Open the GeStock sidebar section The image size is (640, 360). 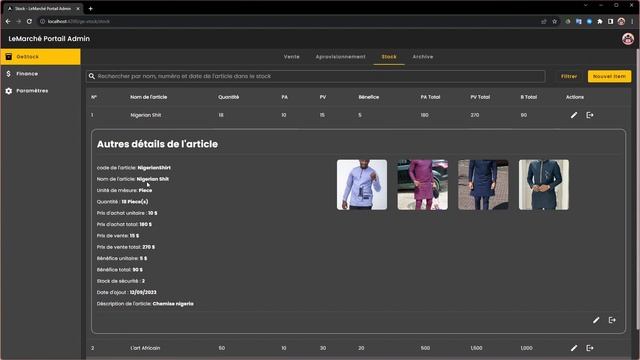(40, 57)
